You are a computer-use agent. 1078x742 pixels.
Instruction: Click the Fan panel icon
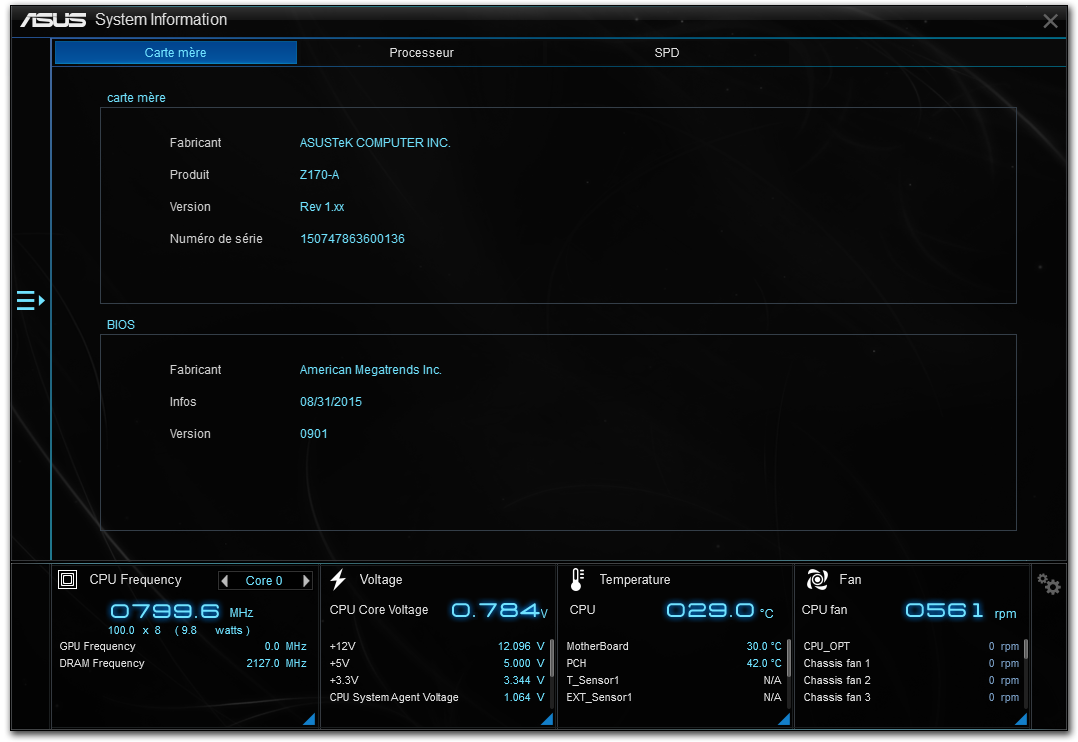[817, 580]
